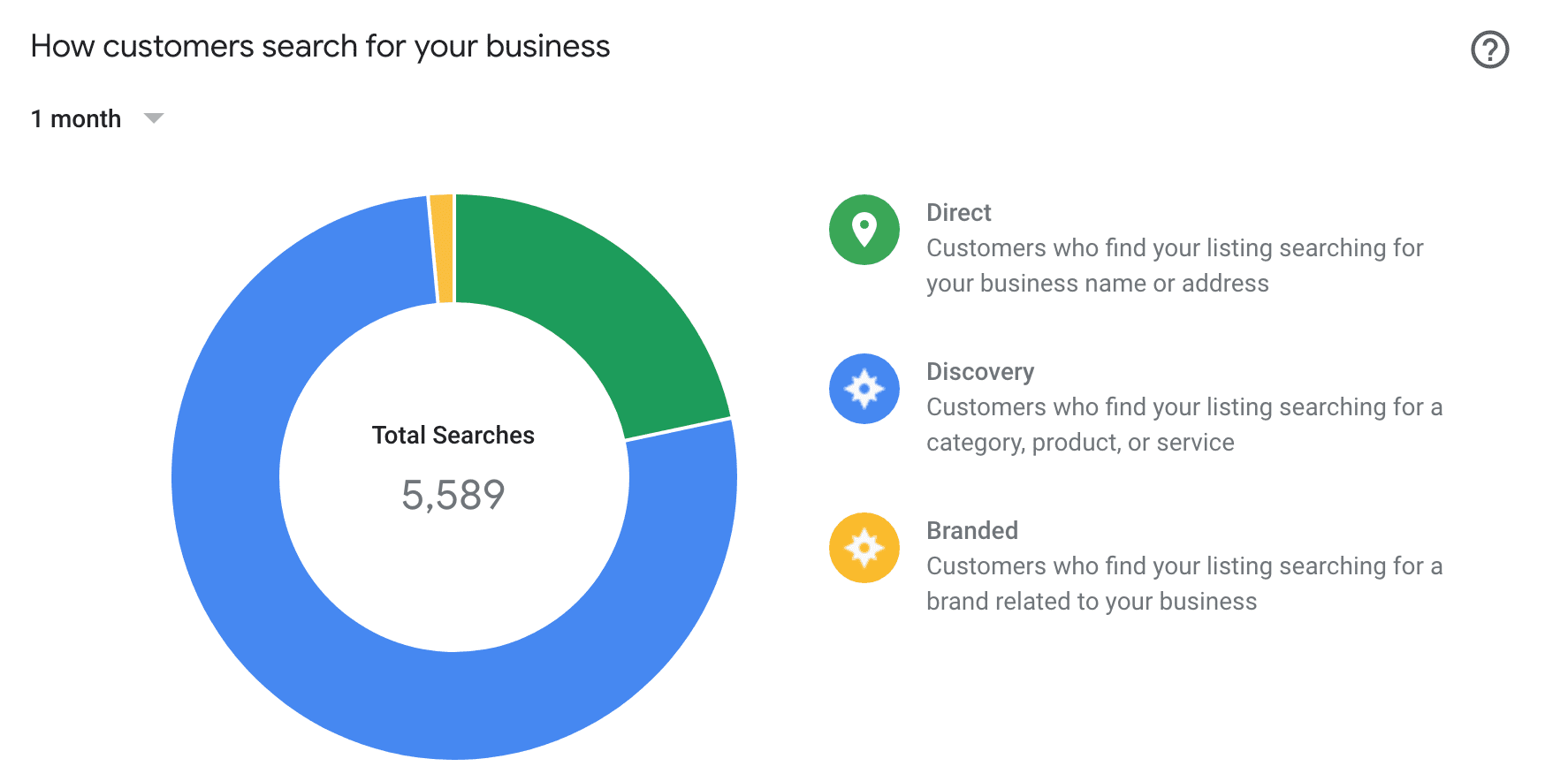Click the 5,589 total searches number
Screen dimensions: 1568x774
pos(453,495)
